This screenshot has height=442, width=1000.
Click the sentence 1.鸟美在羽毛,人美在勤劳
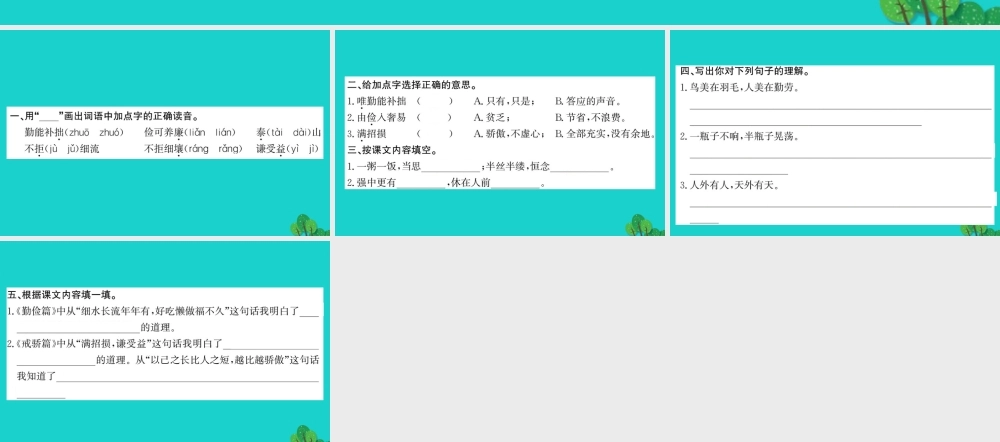[739, 88]
